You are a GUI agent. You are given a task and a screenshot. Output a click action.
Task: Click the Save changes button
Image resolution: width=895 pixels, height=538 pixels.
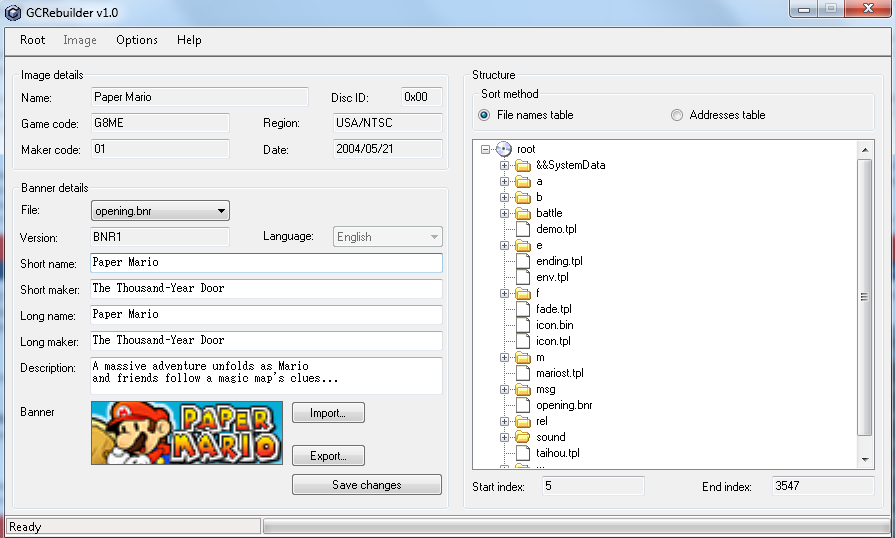tap(366, 485)
